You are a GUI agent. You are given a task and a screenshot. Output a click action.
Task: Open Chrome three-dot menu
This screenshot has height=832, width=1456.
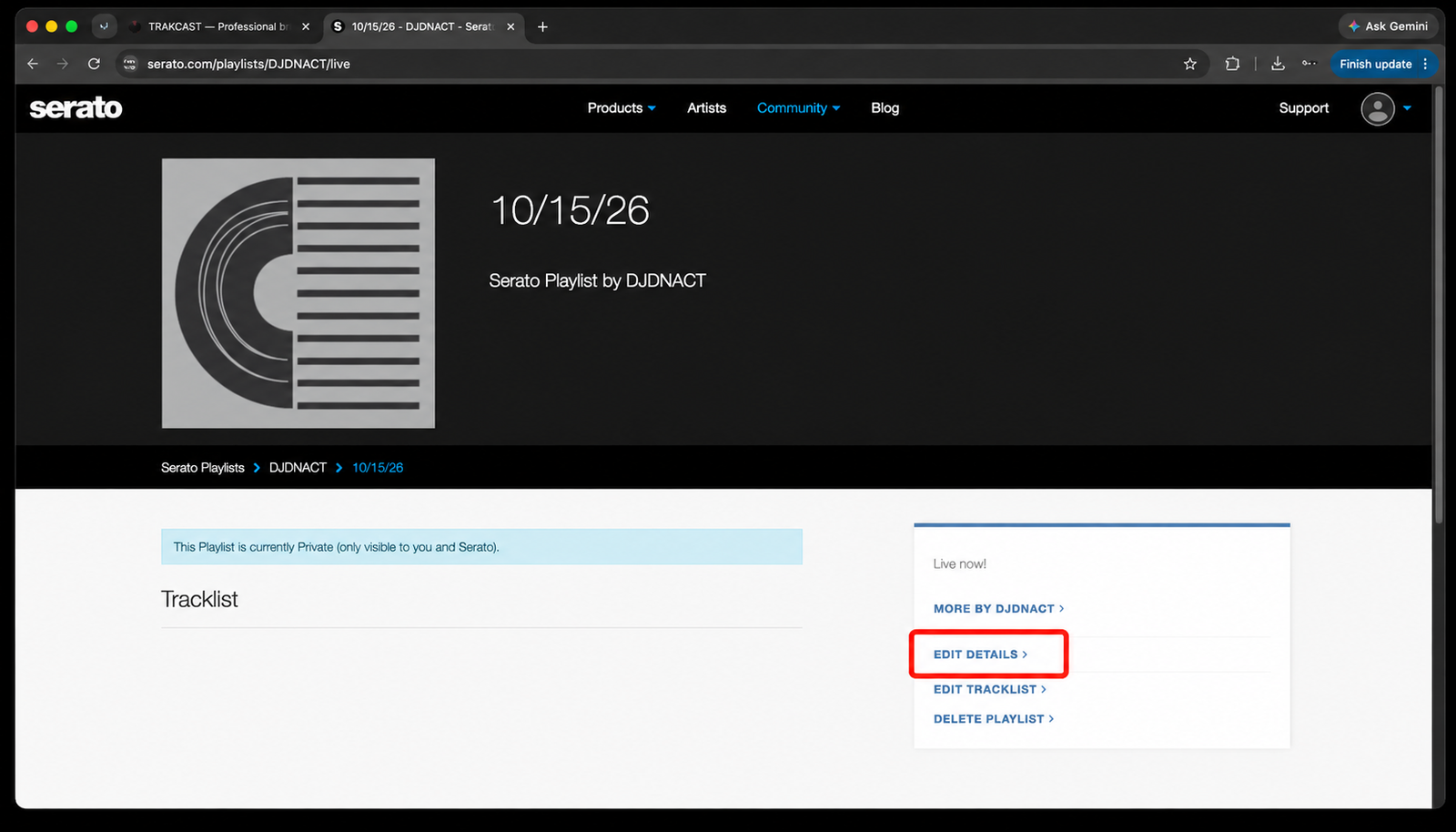click(x=1425, y=64)
